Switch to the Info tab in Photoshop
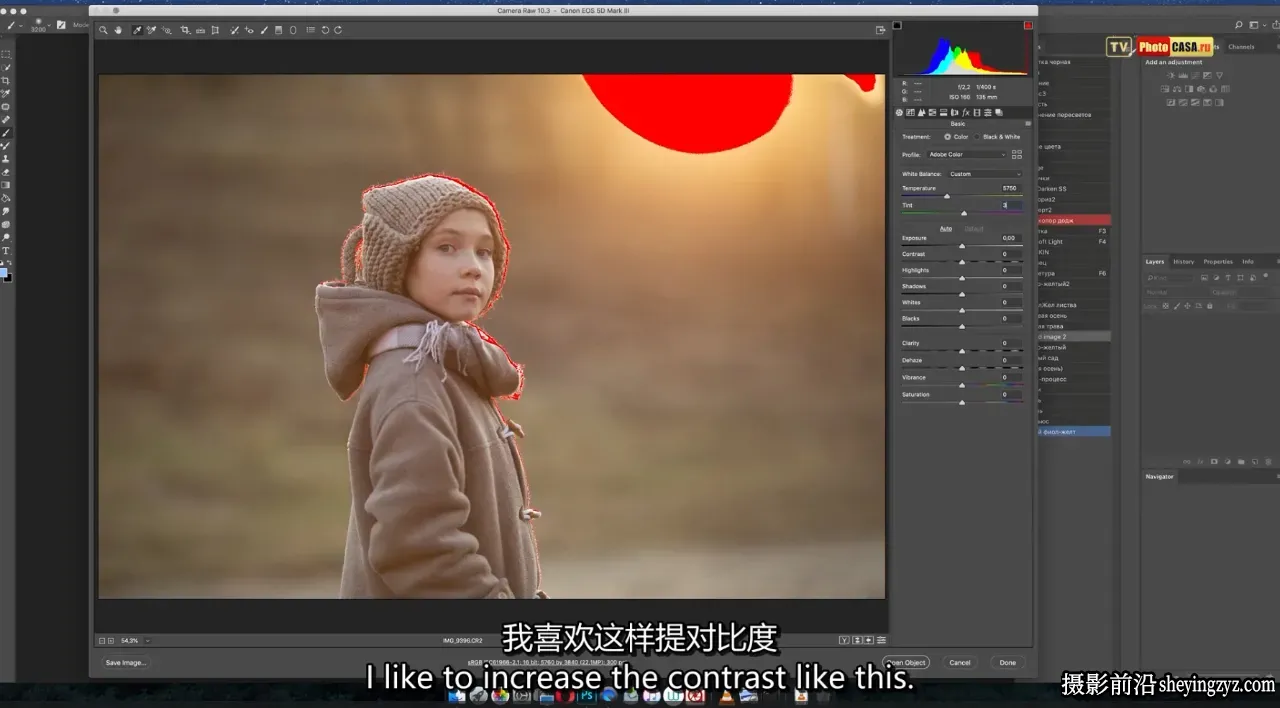The height and width of the screenshot is (708, 1280). (1248, 262)
